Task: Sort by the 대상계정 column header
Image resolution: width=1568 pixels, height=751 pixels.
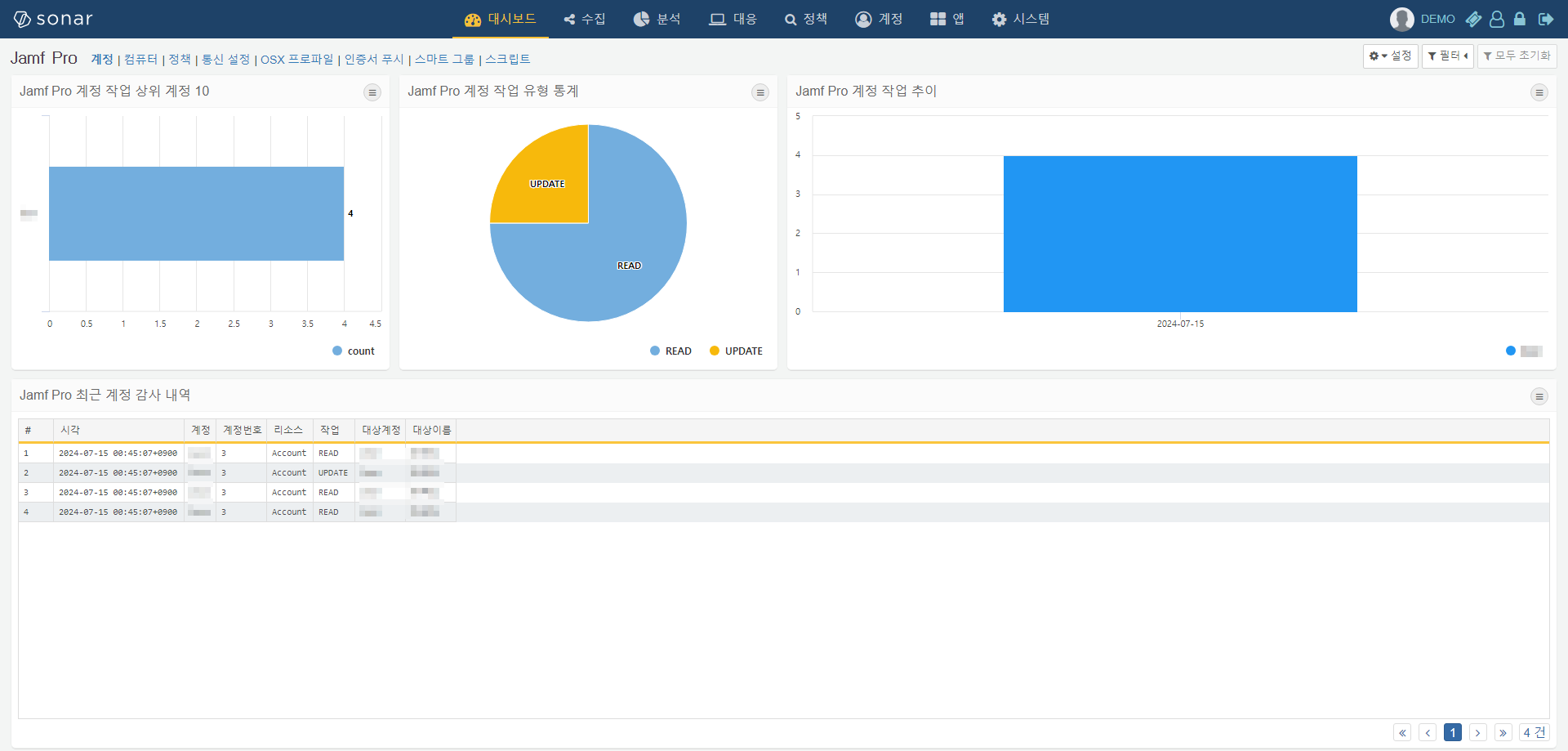Action: [381, 430]
